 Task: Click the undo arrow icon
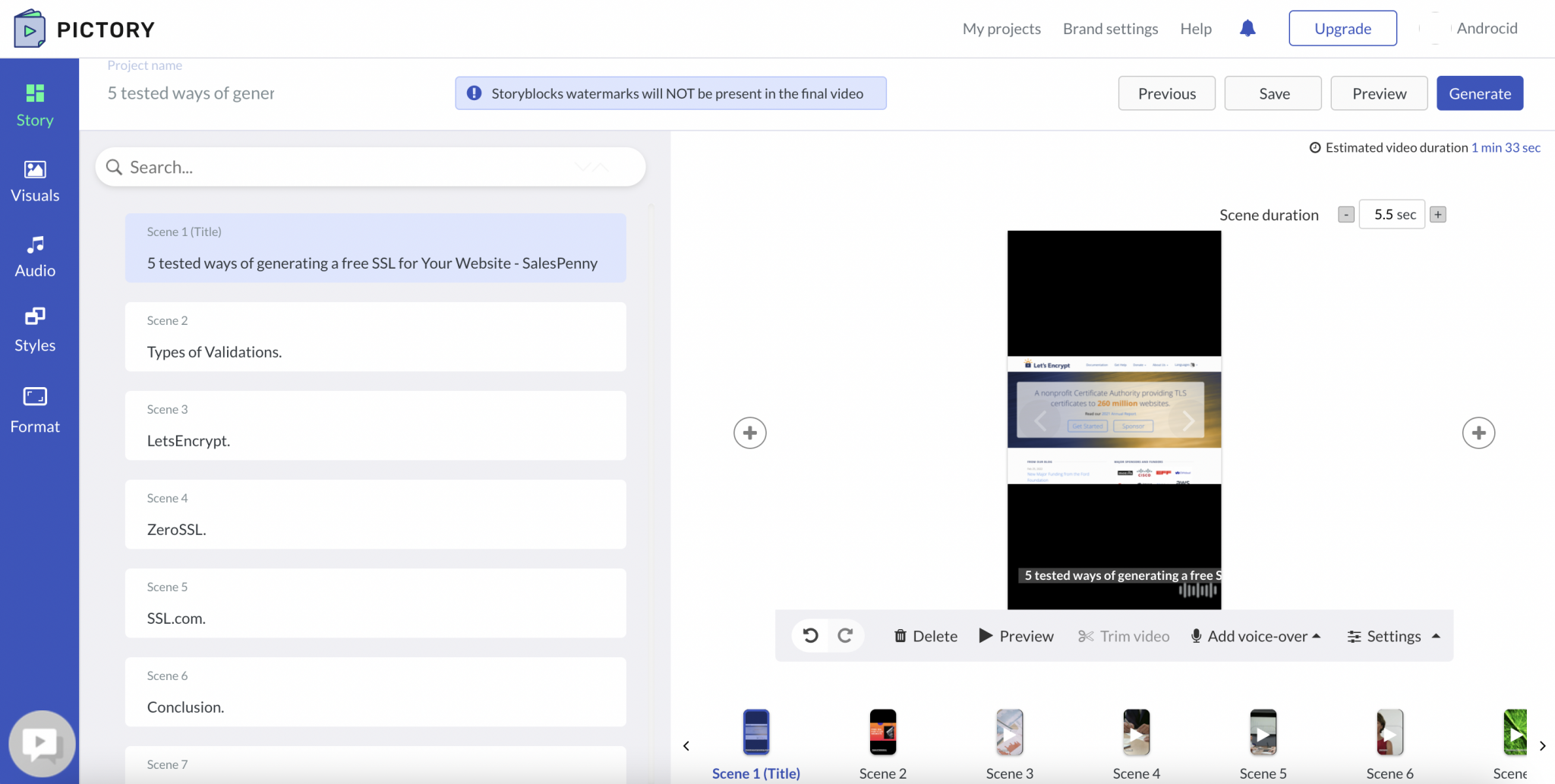click(x=810, y=635)
